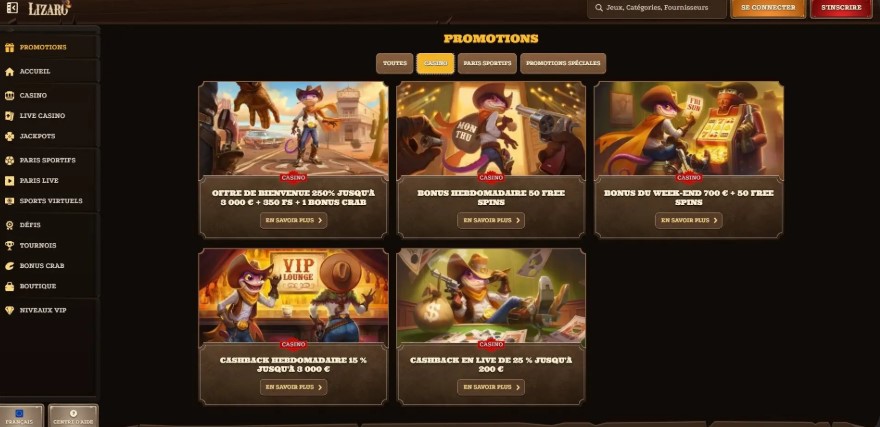Collapse the sidebar using top-left panel icon

tap(12, 8)
